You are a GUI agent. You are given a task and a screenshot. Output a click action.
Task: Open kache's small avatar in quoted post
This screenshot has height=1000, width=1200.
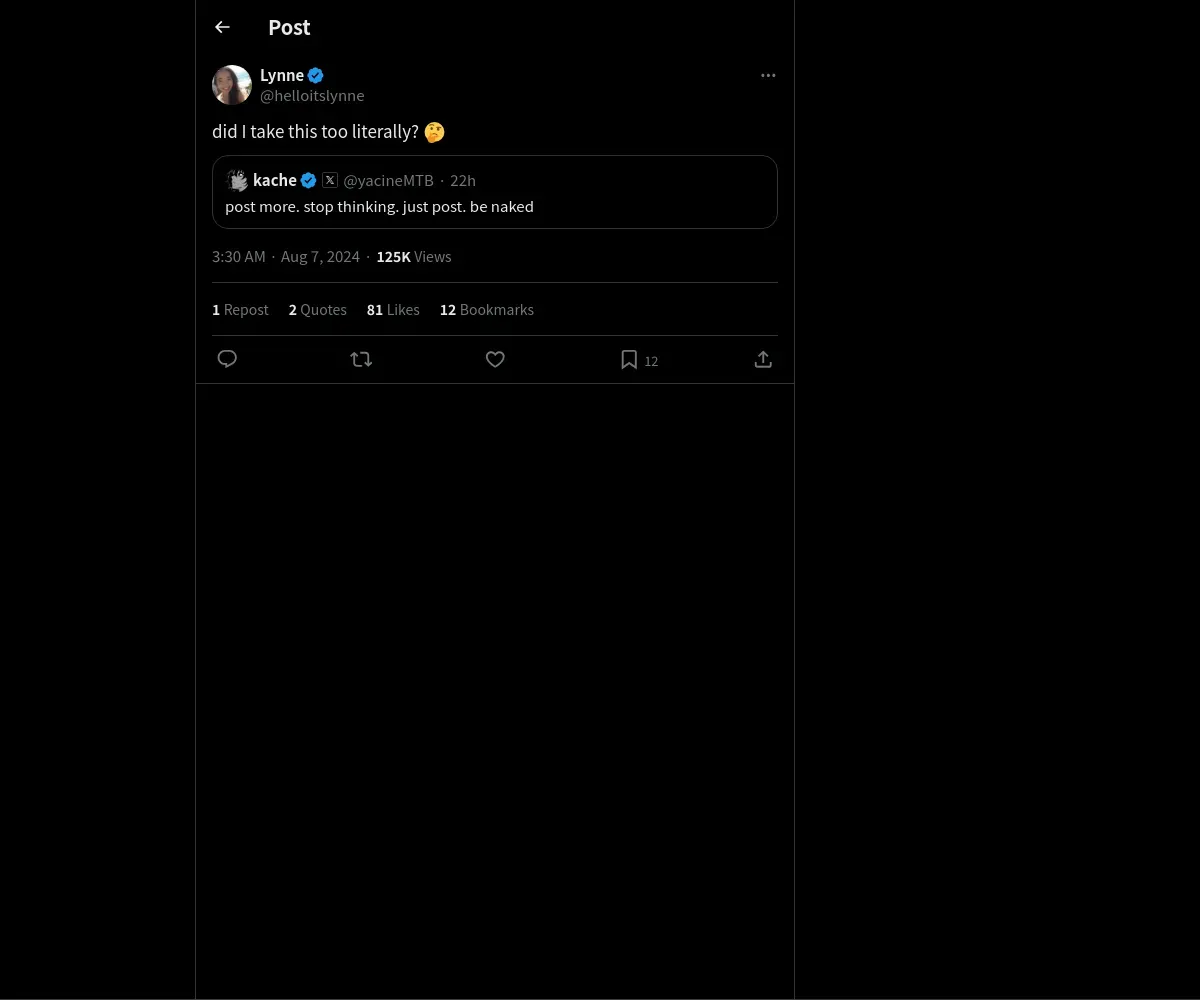coord(237,180)
